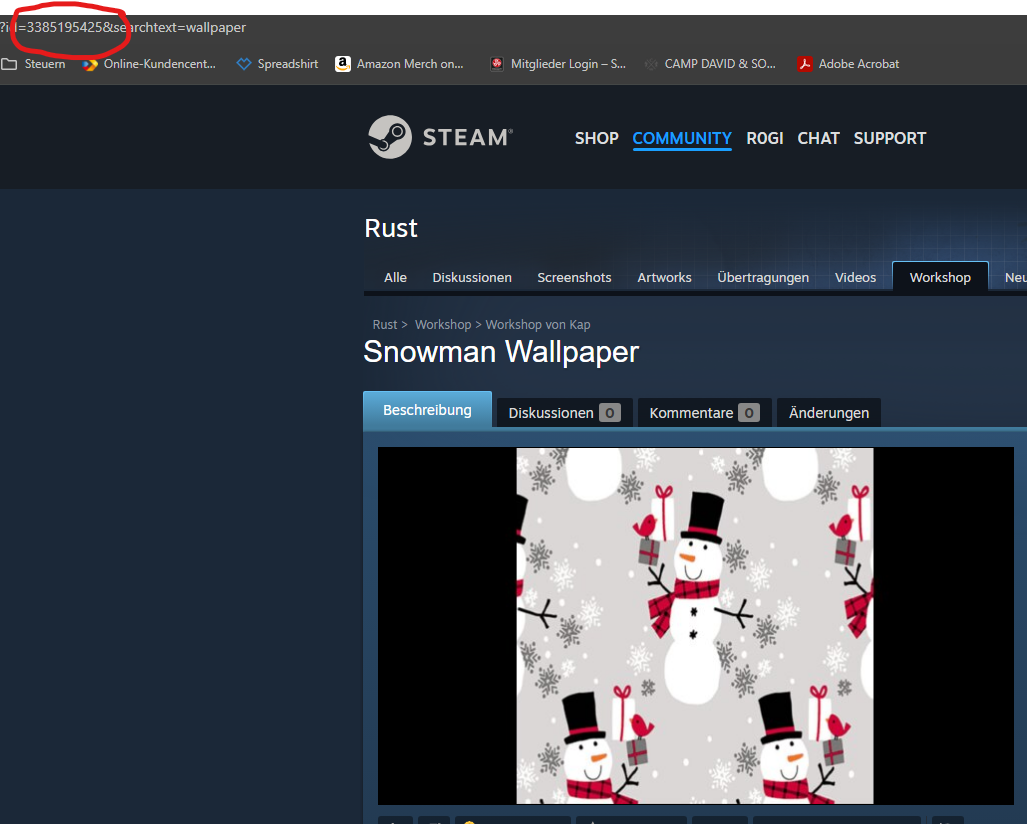Image resolution: width=1027 pixels, height=824 pixels.
Task: Switch to the Screenshots hub tab
Action: [574, 277]
